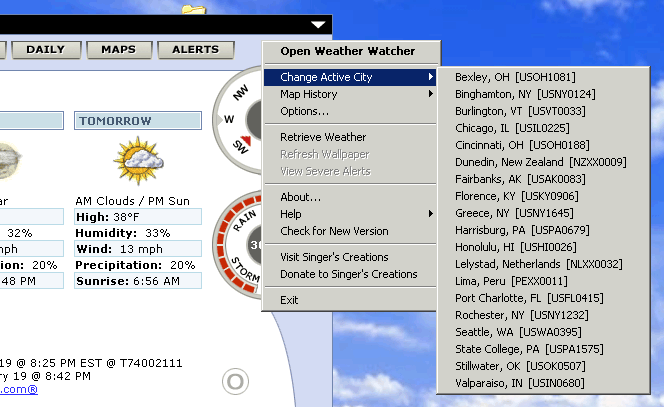Click the white title bar dropdown arrow
Image resolution: width=664 pixels, height=407 pixels.
click(x=318, y=24)
